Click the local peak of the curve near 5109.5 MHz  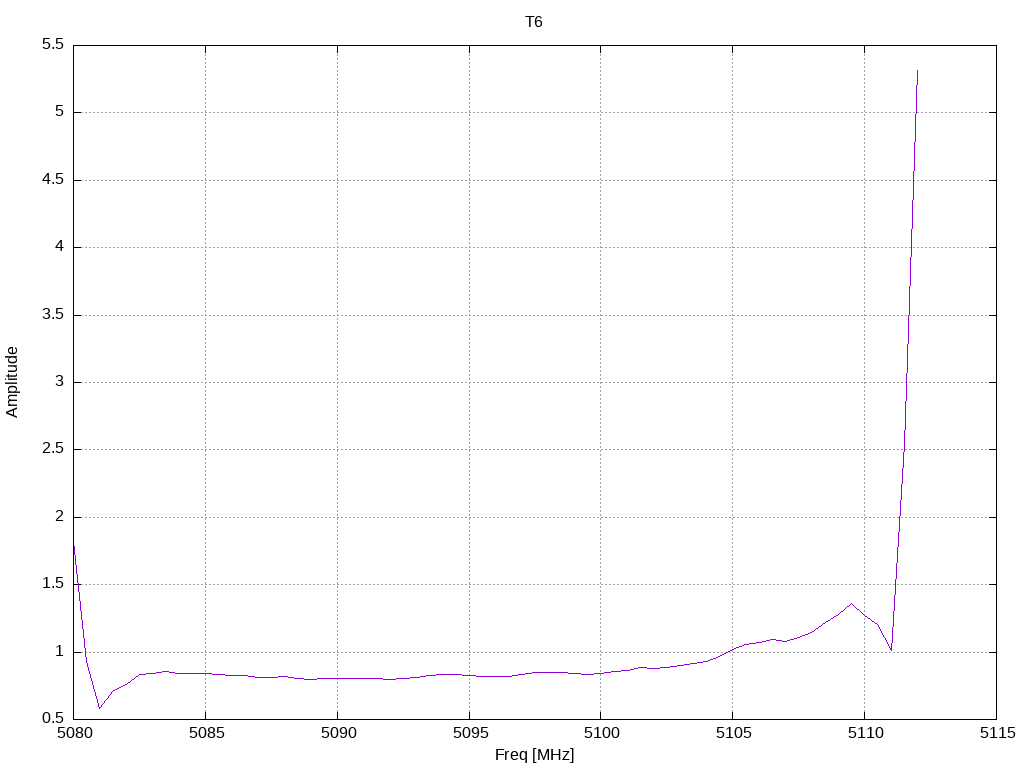coord(851,603)
